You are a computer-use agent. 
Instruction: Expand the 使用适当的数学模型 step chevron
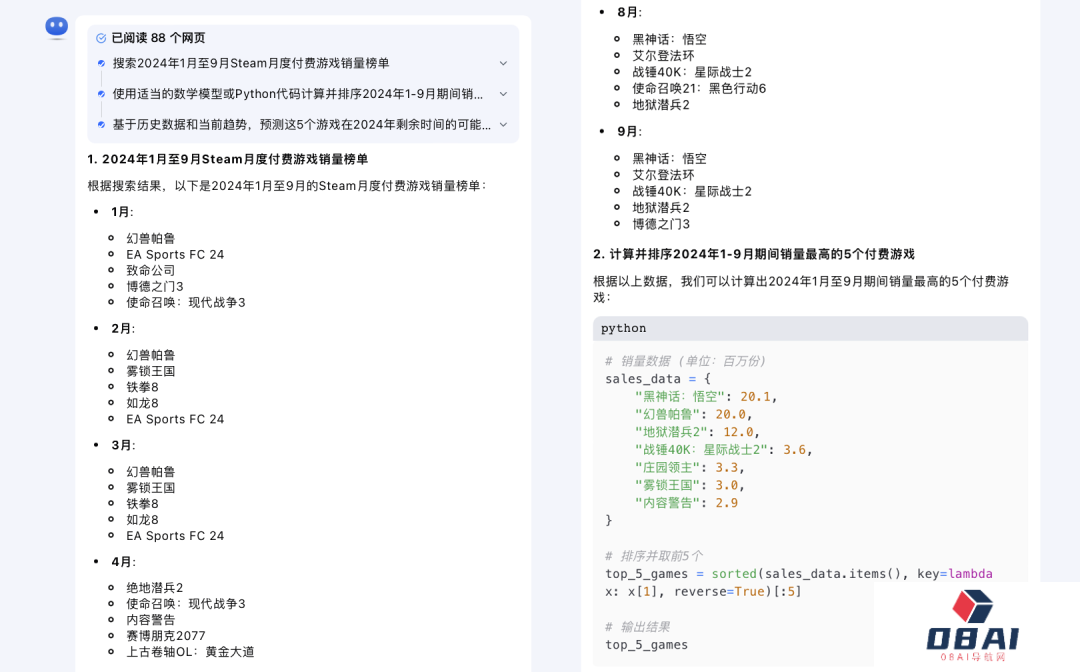tap(503, 94)
